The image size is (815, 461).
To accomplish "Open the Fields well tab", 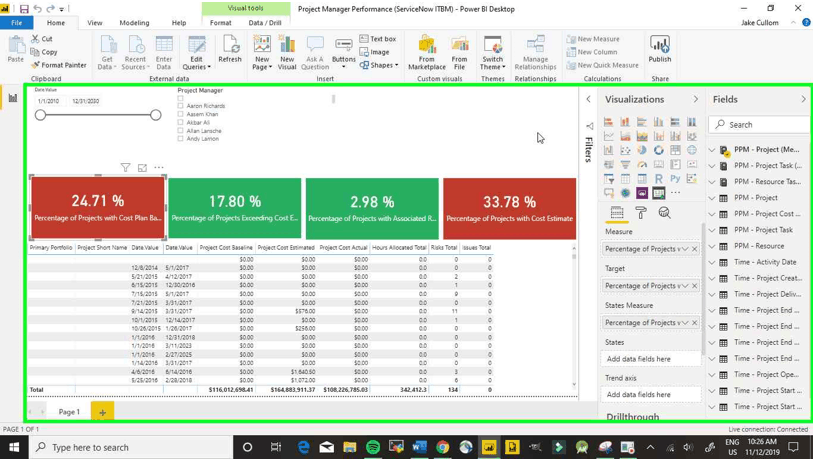I will [x=617, y=213].
